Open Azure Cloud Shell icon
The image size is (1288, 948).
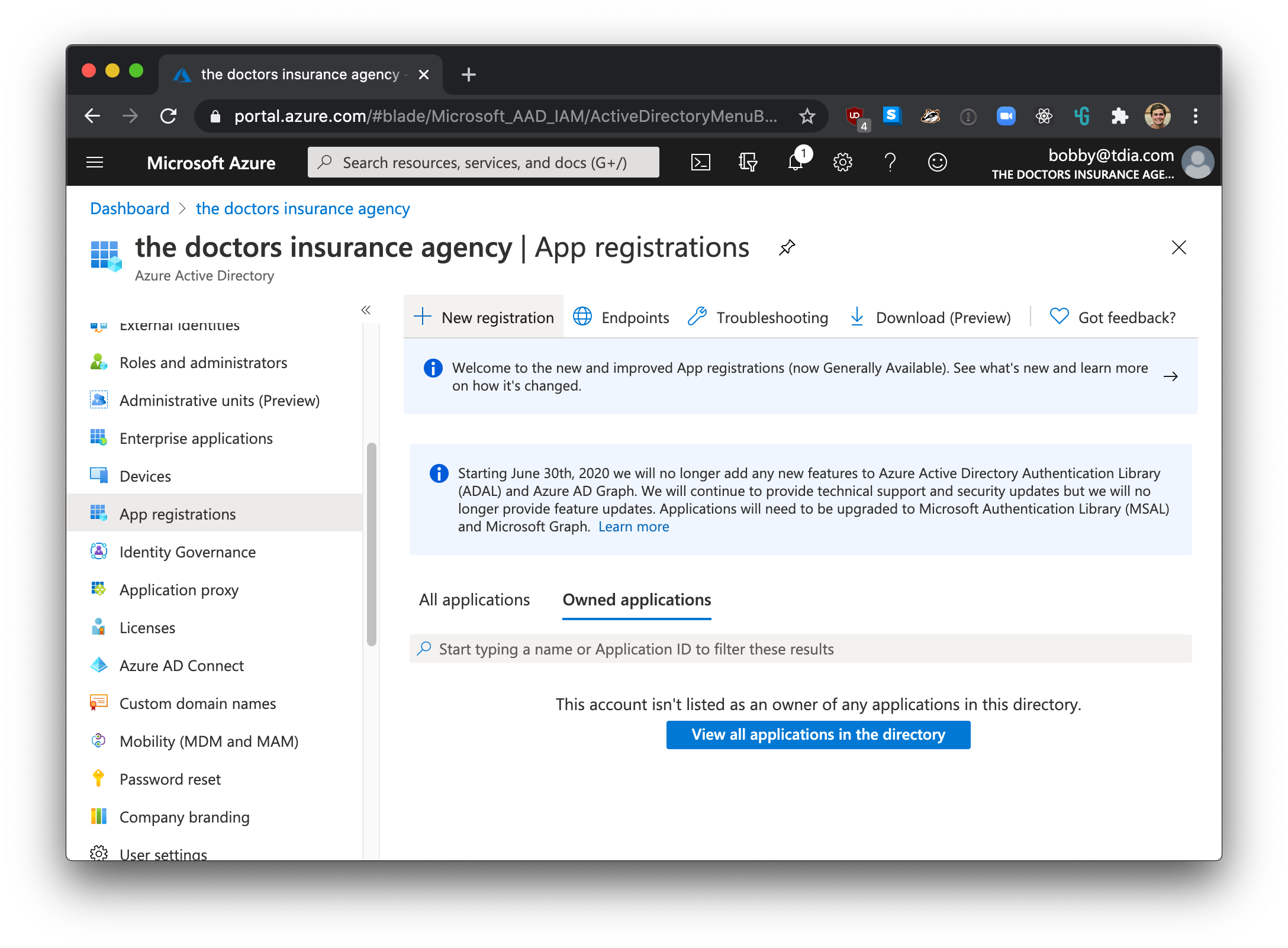[700, 162]
